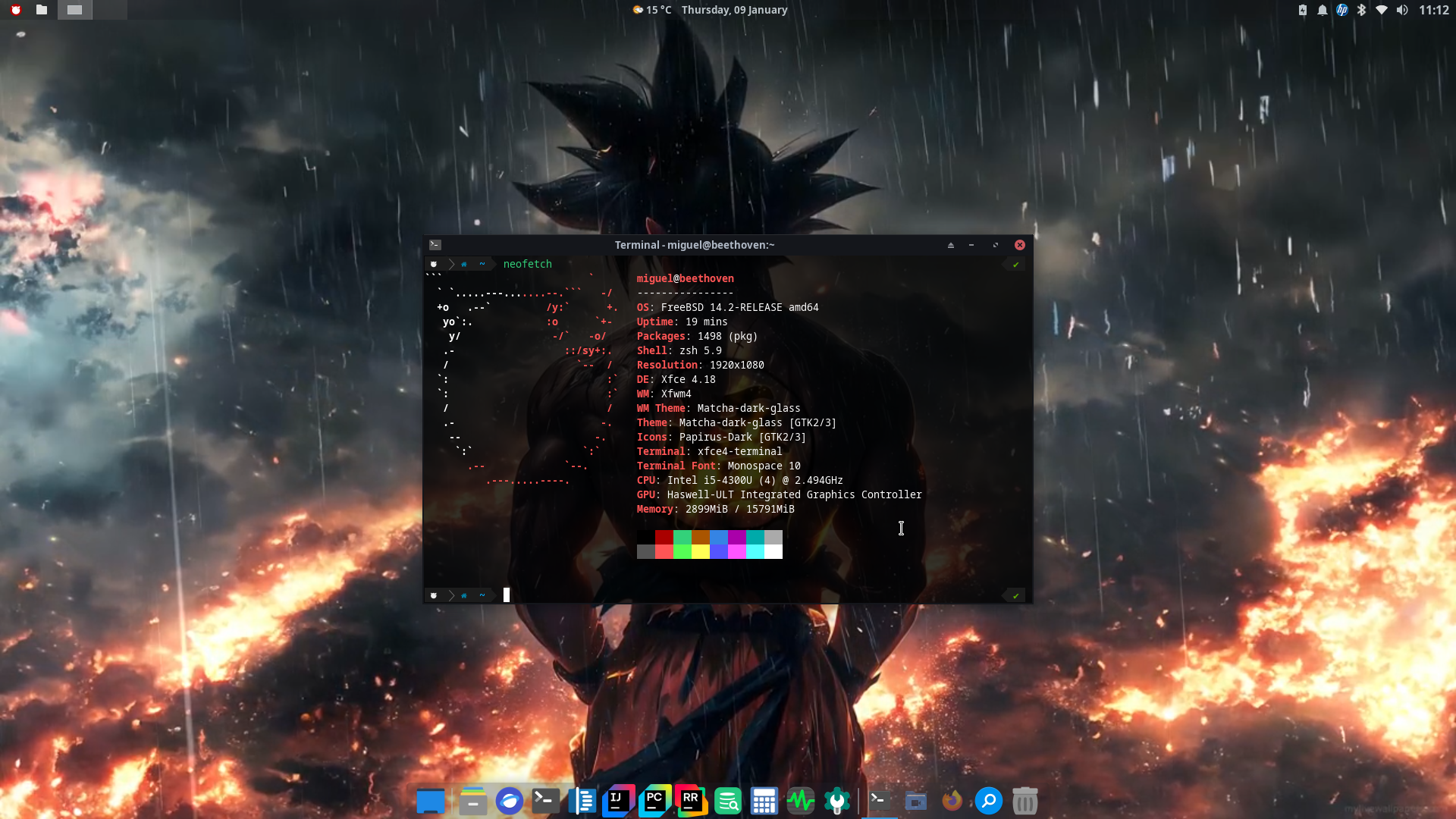Image resolution: width=1456 pixels, height=819 pixels.
Task: Launch RustRover from the dock
Action: (x=690, y=801)
